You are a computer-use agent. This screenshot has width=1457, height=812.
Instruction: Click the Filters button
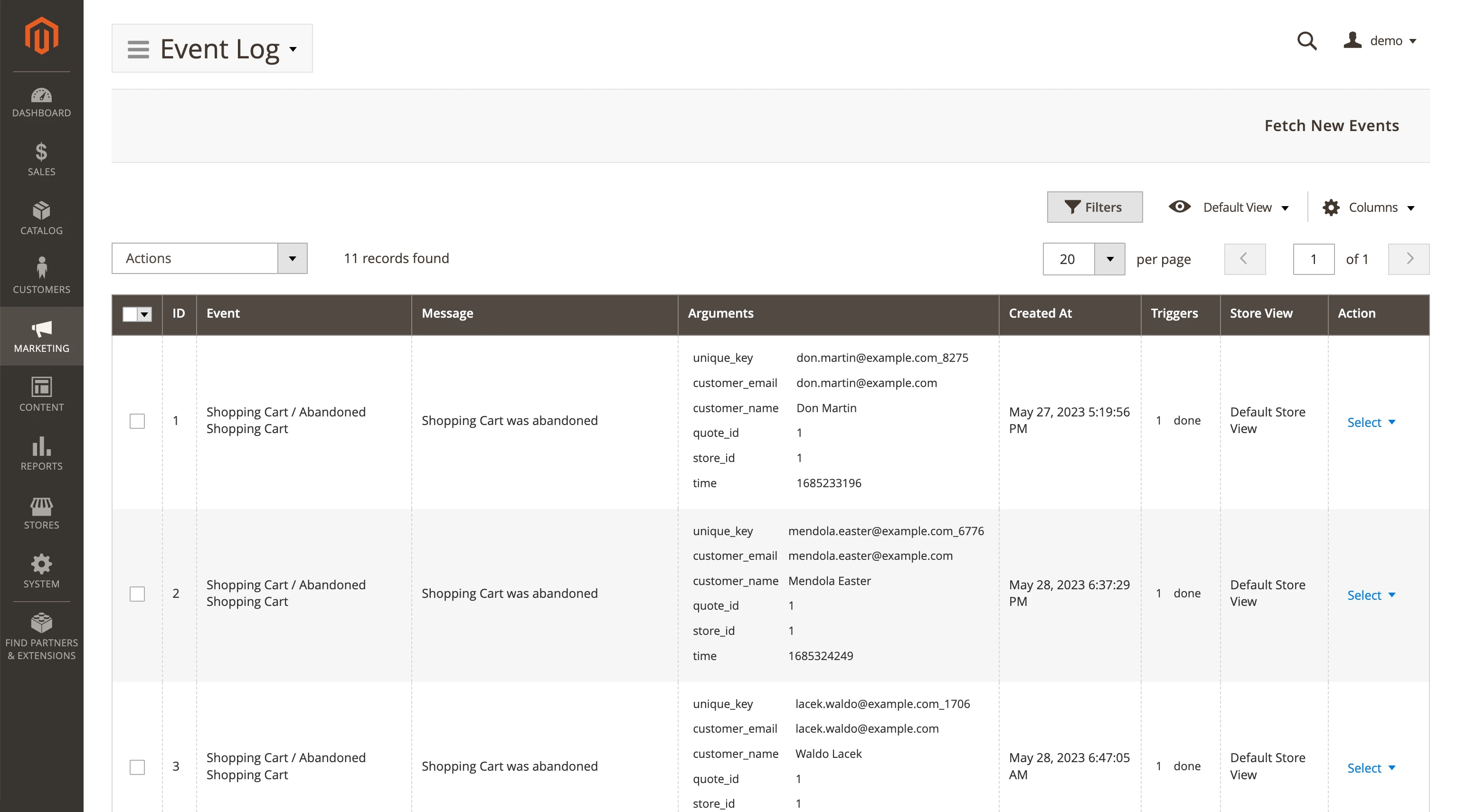click(x=1094, y=208)
